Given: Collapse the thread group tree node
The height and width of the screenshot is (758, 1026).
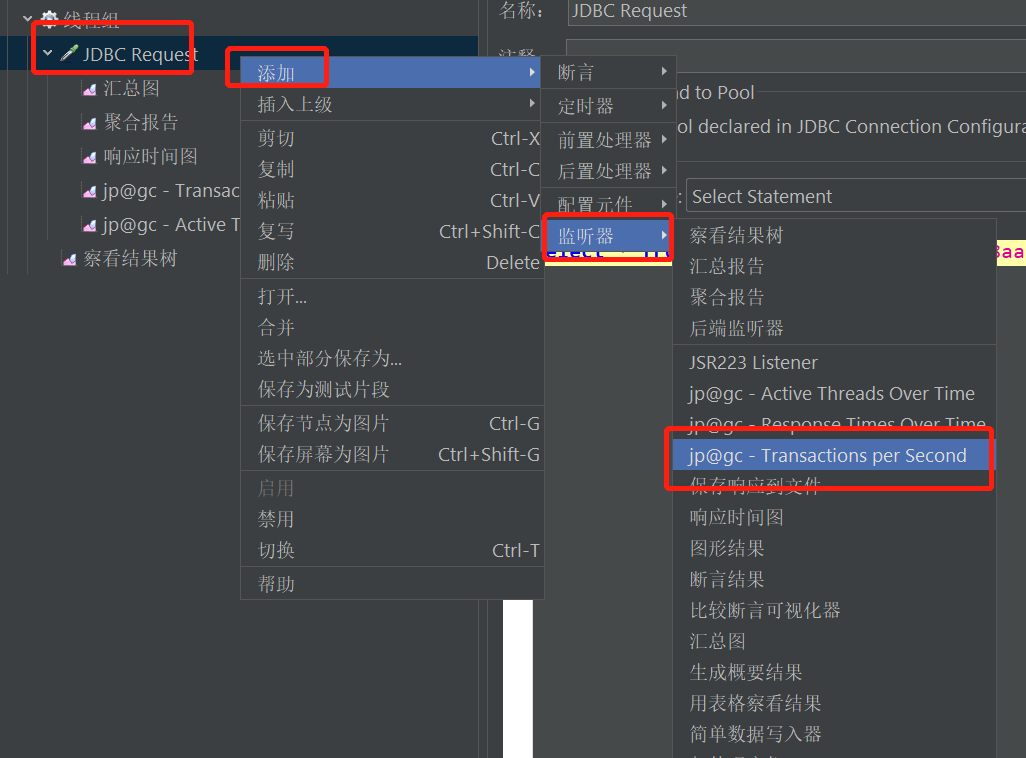Looking at the screenshot, I should (x=27, y=18).
